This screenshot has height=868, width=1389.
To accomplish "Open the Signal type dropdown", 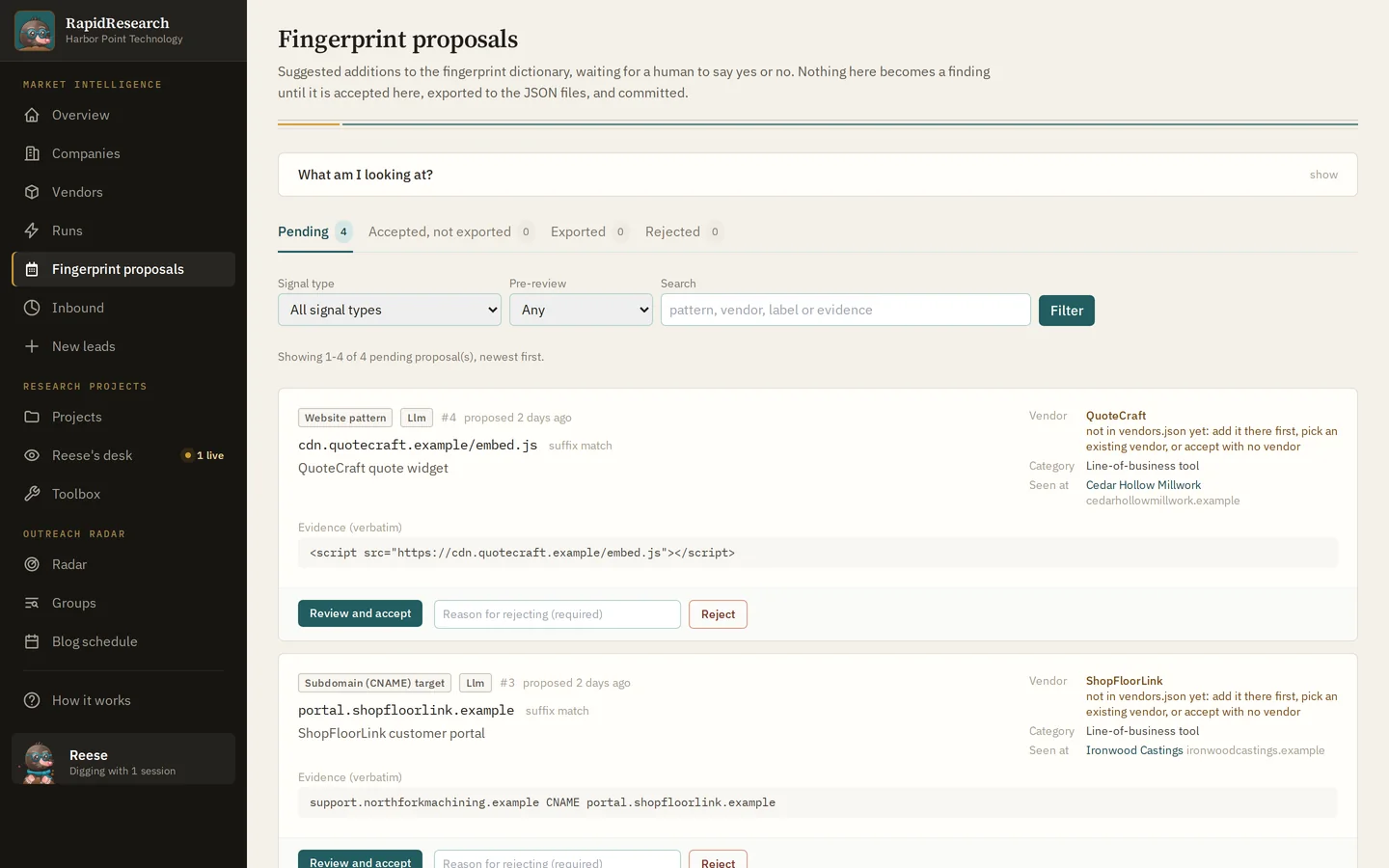I will (x=390, y=310).
